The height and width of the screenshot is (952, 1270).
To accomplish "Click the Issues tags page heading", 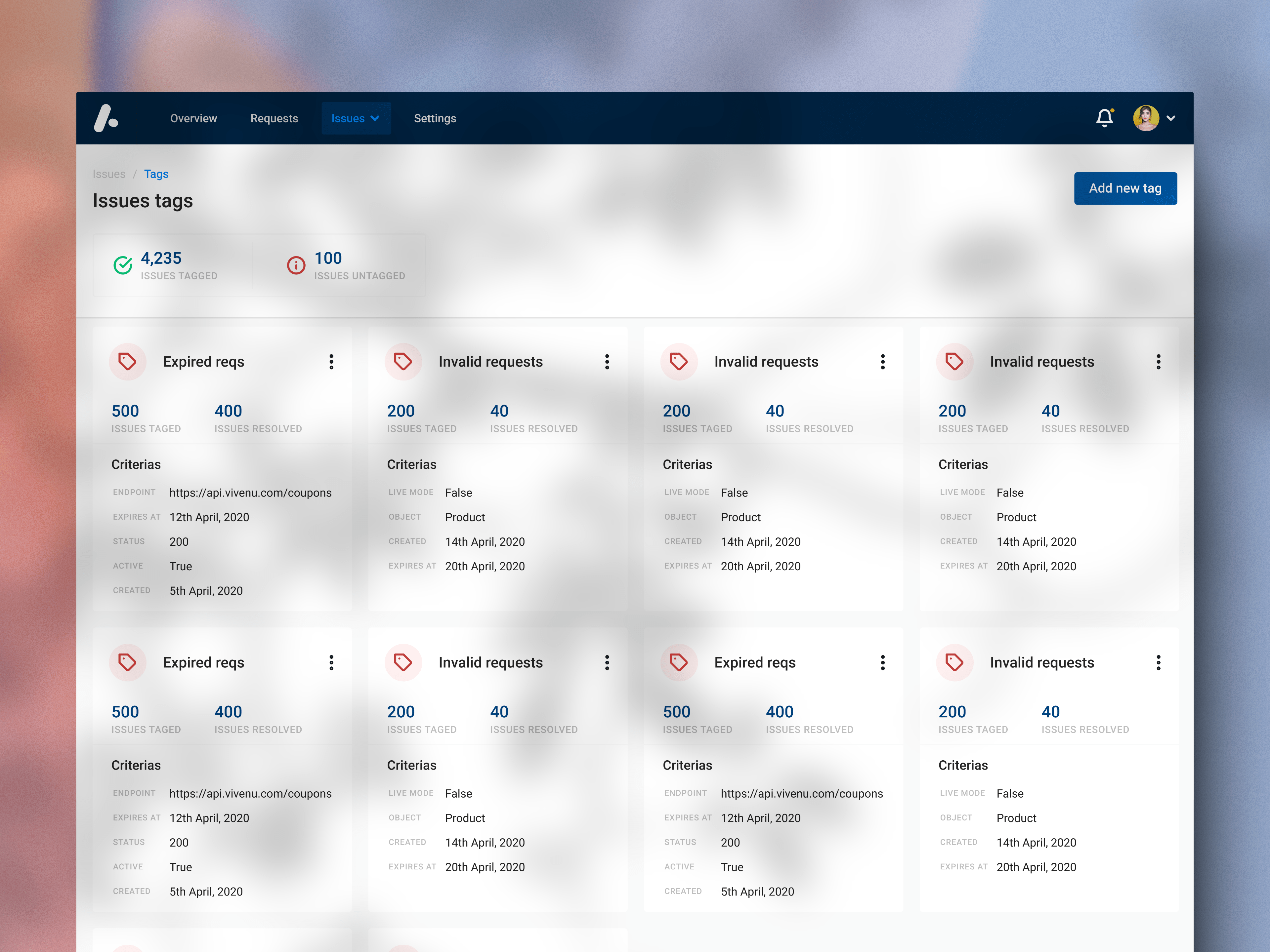I will tap(143, 201).
